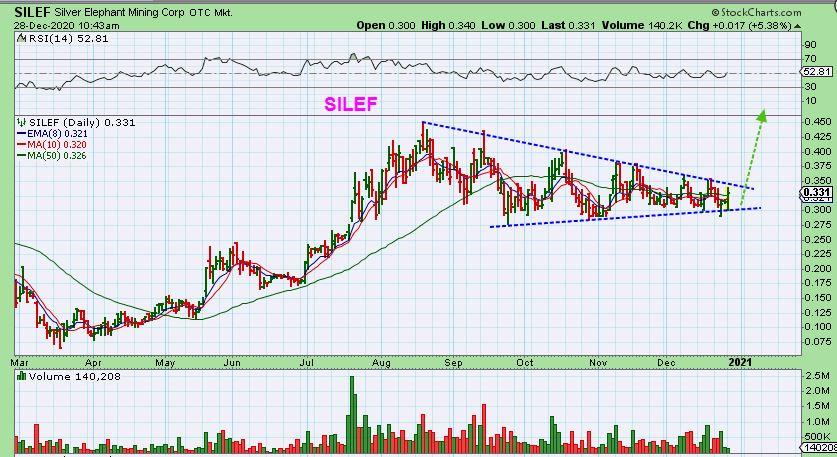Click the Oct label on date axis
Screen dimensions: 837x457
click(525, 363)
